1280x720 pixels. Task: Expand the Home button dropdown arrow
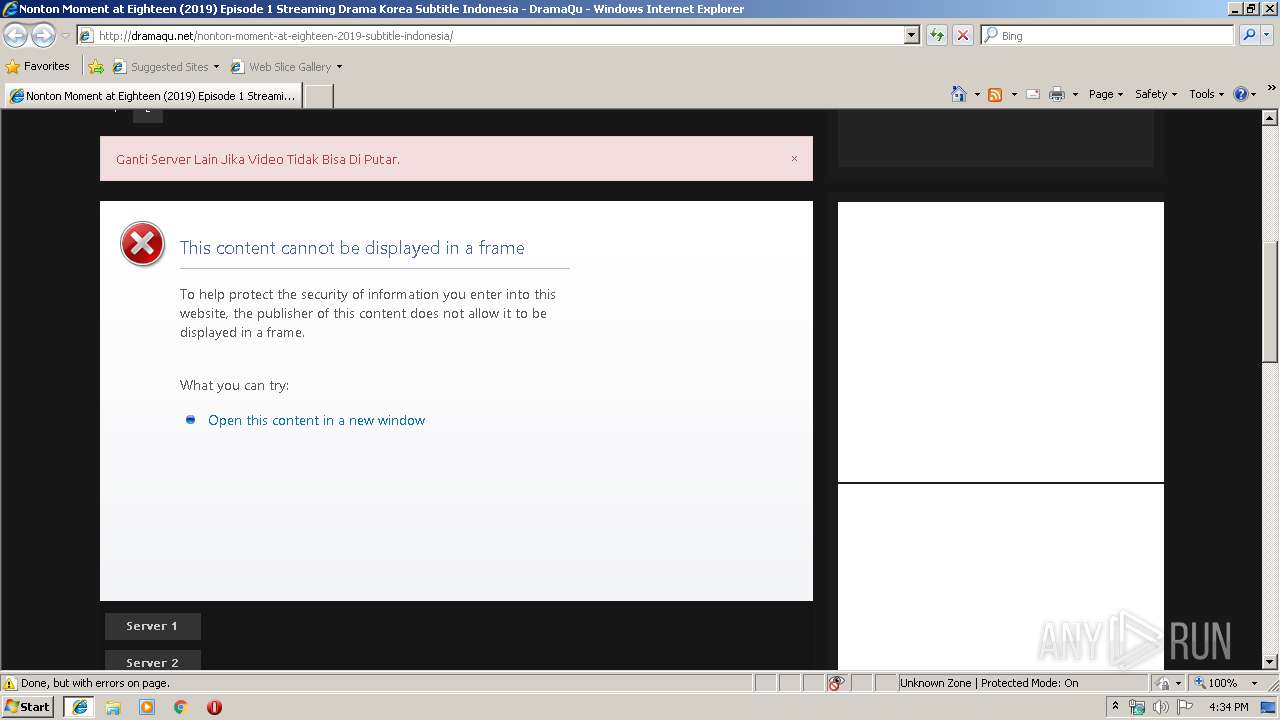tap(977, 94)
